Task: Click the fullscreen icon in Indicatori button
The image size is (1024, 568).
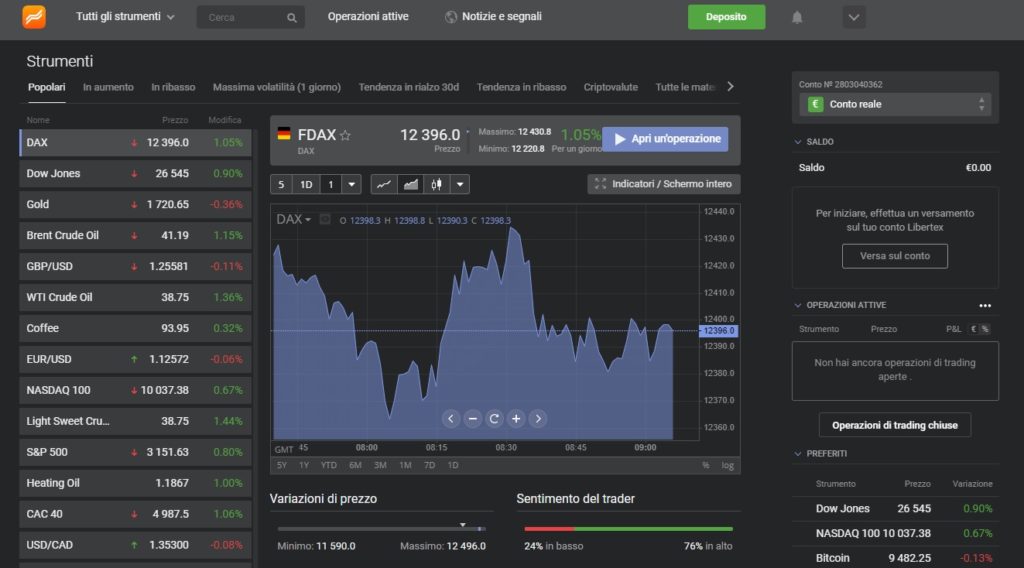Action: (600, 184)
